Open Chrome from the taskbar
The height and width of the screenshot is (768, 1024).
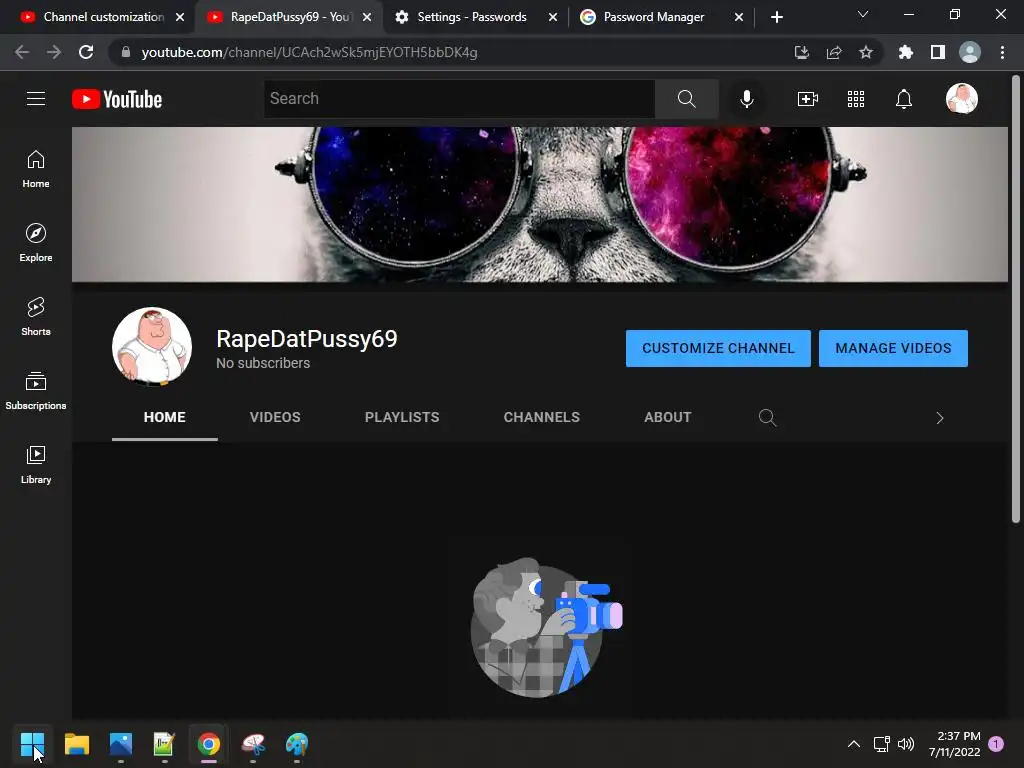click(209, 744)
